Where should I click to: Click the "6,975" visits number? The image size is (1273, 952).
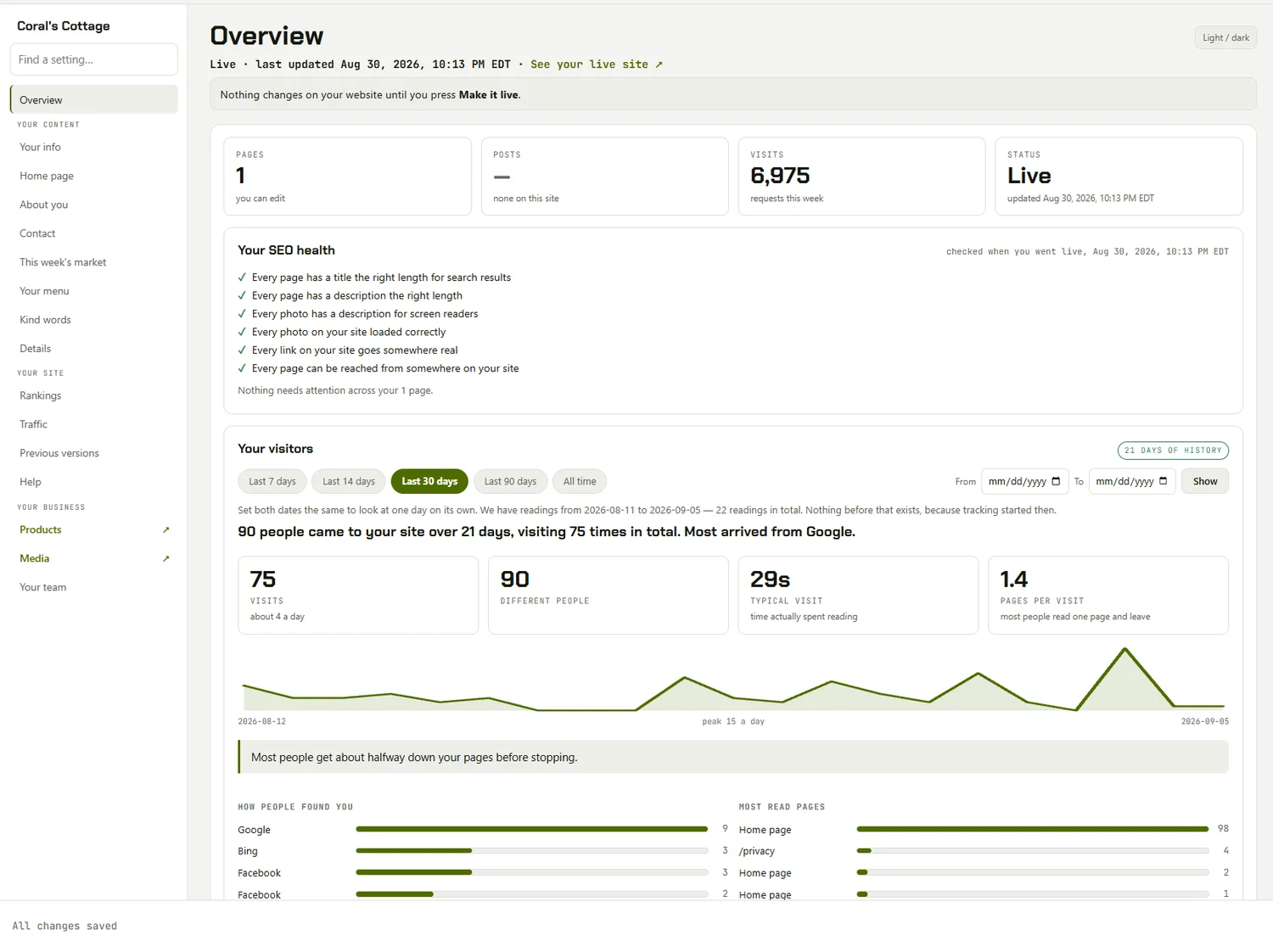pyautogui.click(x=780, y=176)
